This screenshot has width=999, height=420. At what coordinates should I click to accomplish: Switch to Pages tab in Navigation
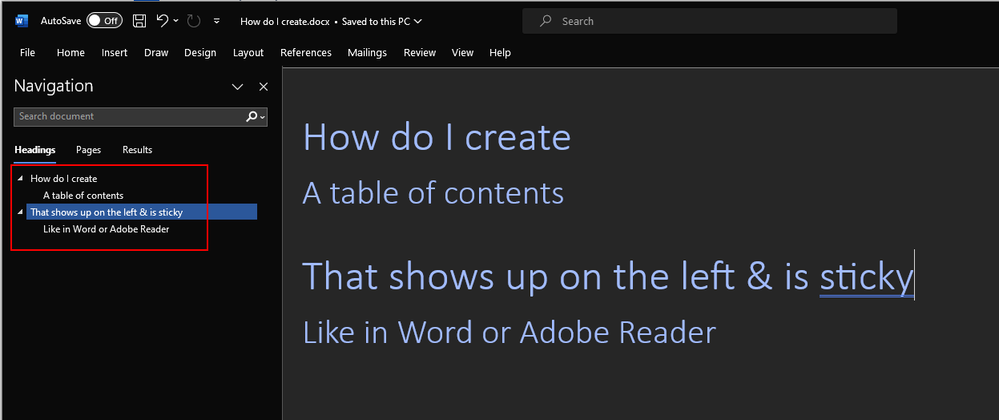coord(89,150)
